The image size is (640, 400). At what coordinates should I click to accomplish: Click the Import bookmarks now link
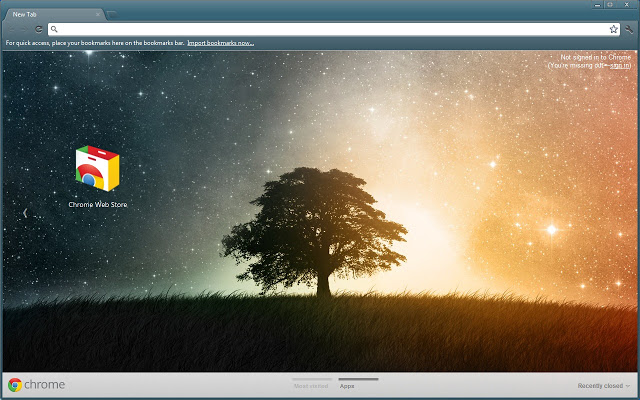220,43
